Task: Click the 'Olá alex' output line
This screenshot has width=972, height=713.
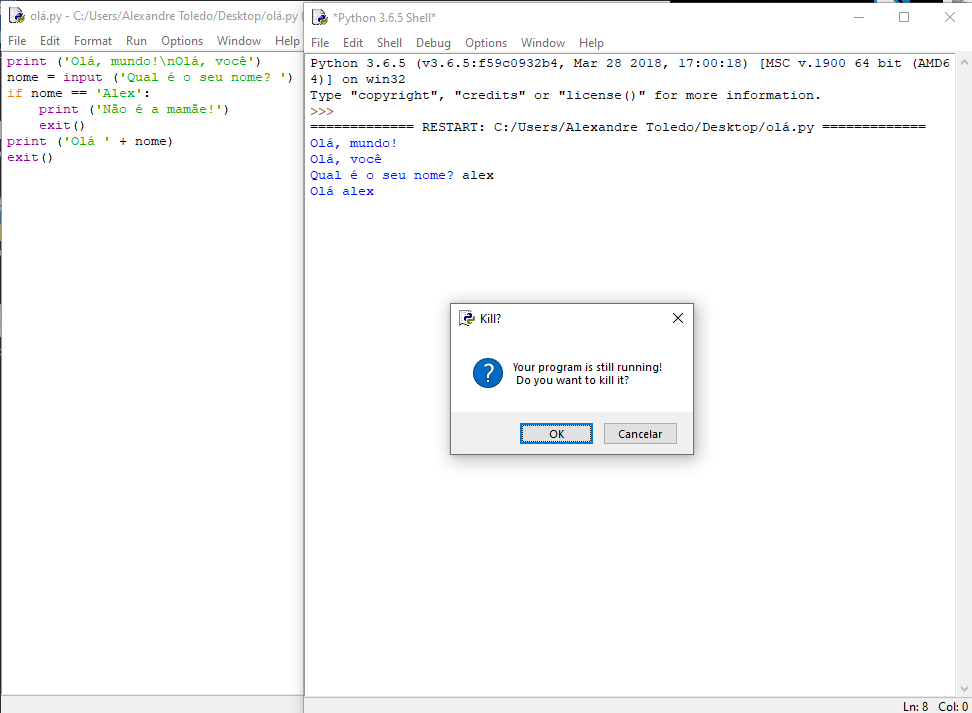Action: [342, 191]
